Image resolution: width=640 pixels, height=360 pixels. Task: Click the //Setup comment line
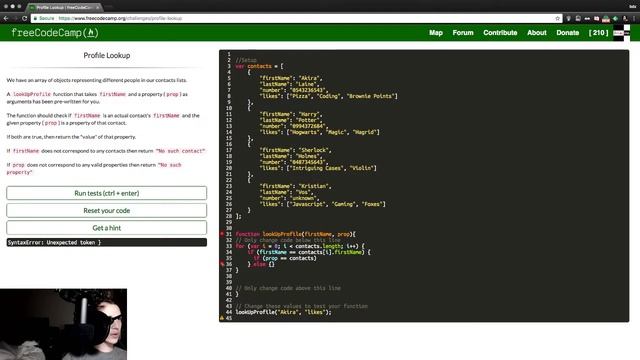(246, 60)
